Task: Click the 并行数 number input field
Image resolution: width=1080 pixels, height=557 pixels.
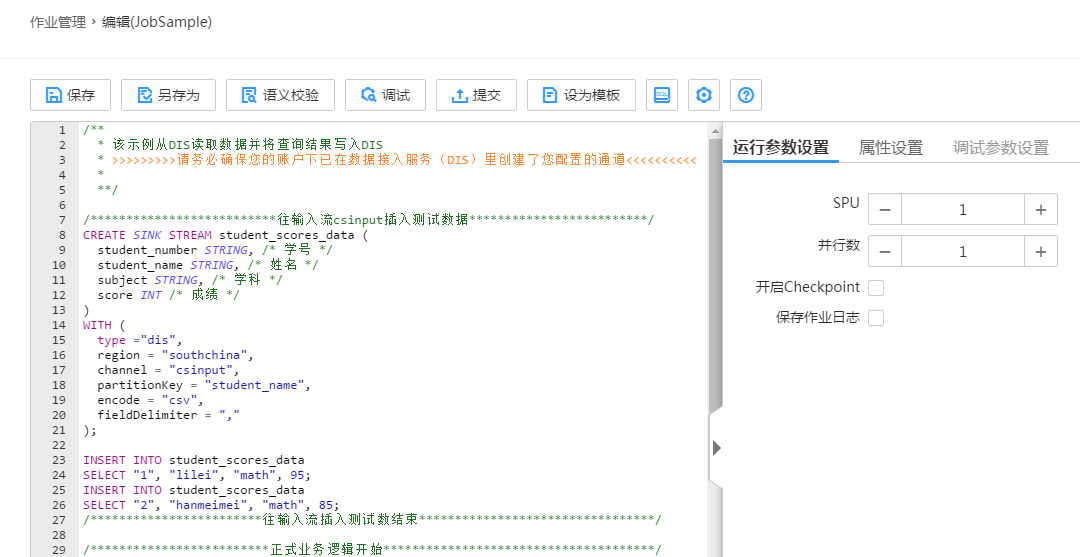Action: [963, 251]
